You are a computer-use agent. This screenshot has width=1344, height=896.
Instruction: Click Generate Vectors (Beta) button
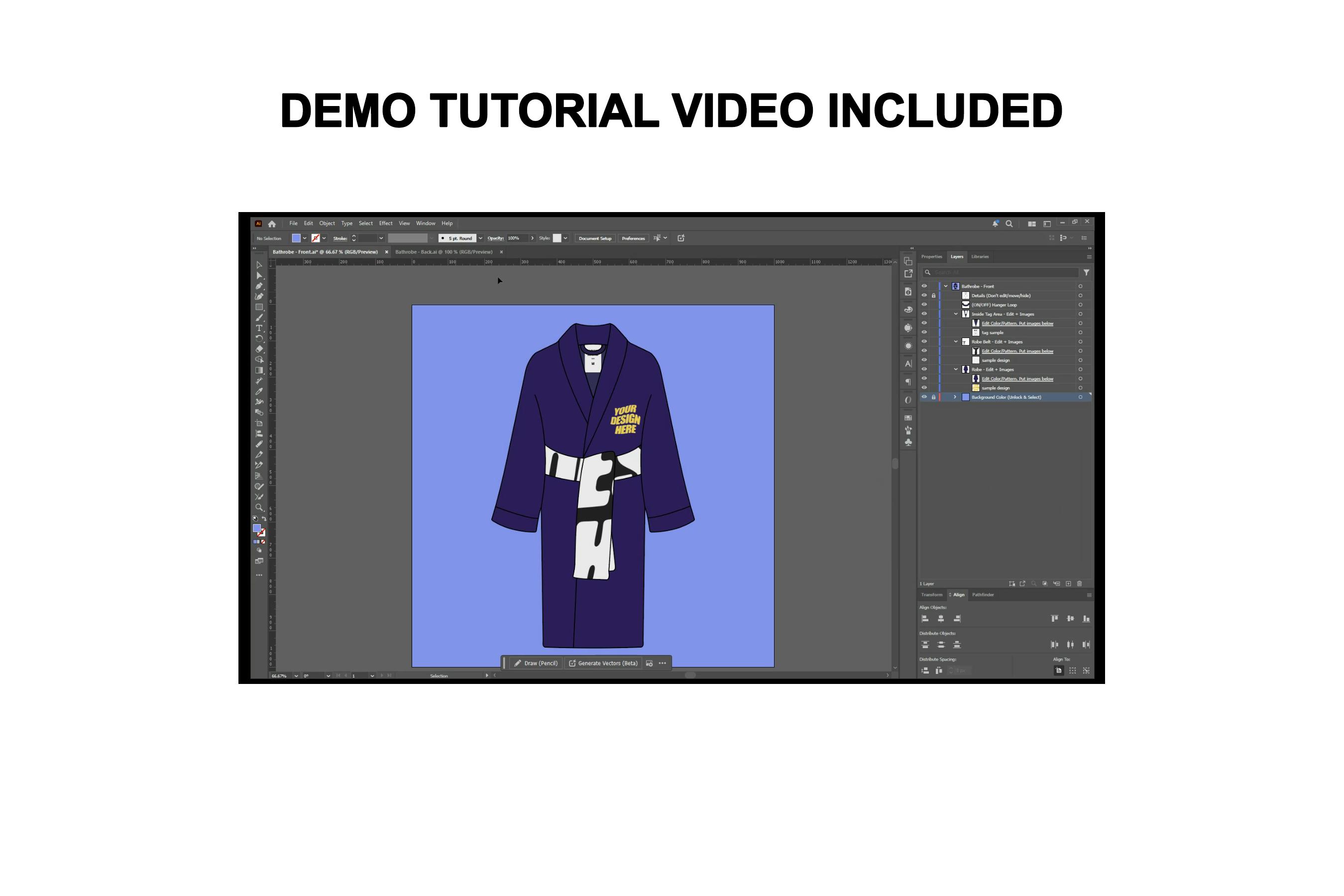tap(603, 664)
